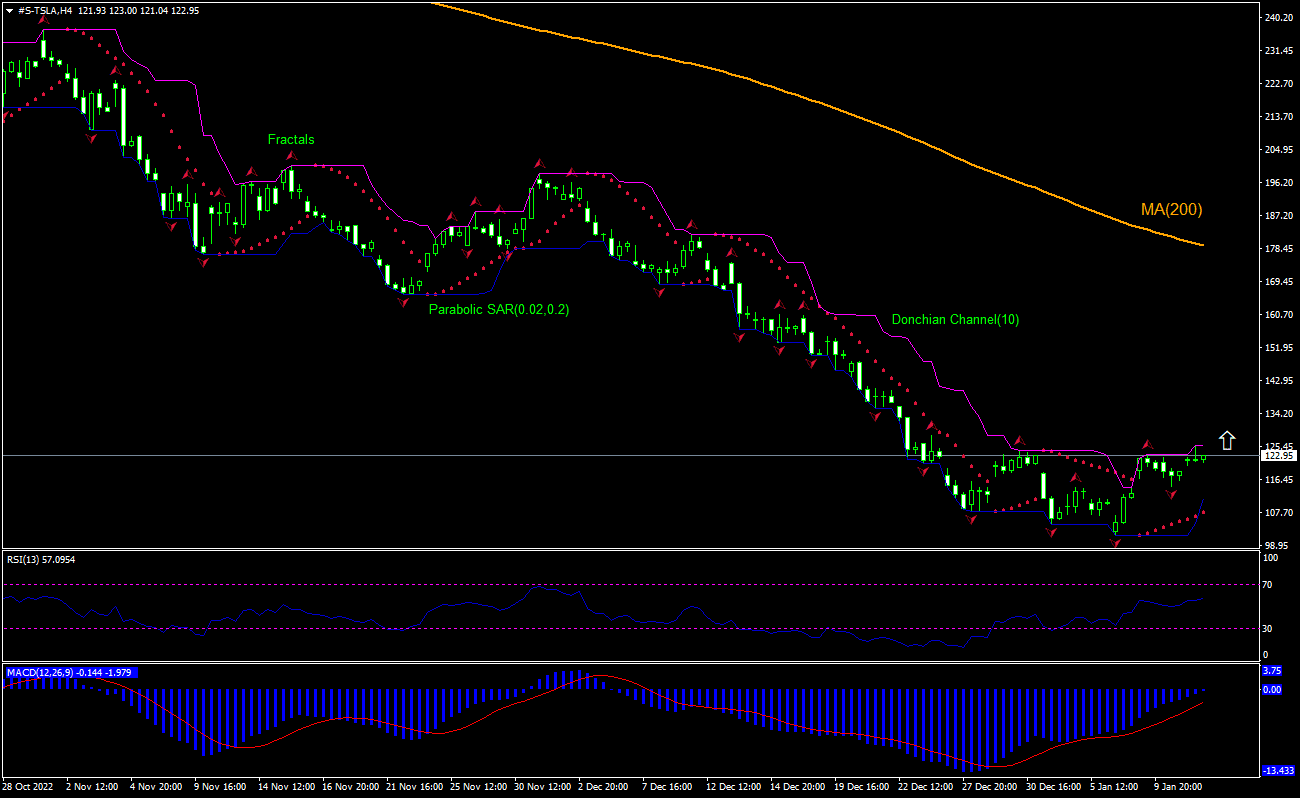Click the MACD -13.433 scale value
The height and width of the screenshot is (798, 1300).
pyautogui.click(x=1277, y=771)
